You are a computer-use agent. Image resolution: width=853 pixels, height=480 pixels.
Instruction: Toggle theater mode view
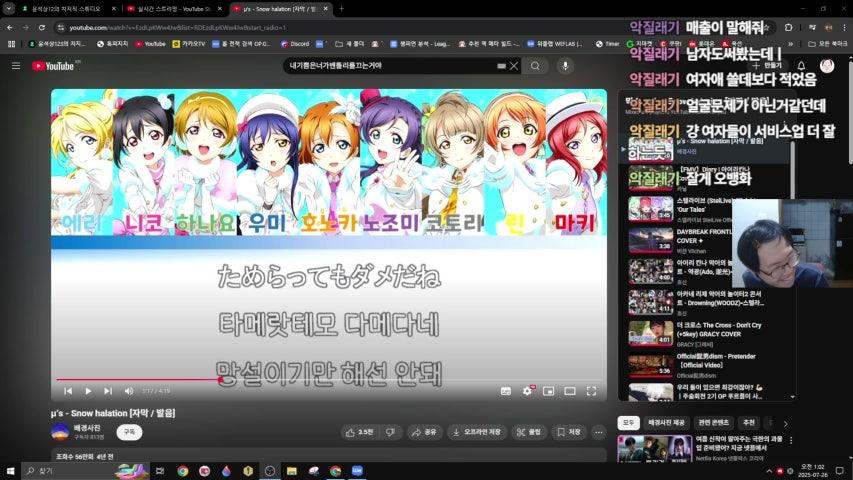(570, 391)
